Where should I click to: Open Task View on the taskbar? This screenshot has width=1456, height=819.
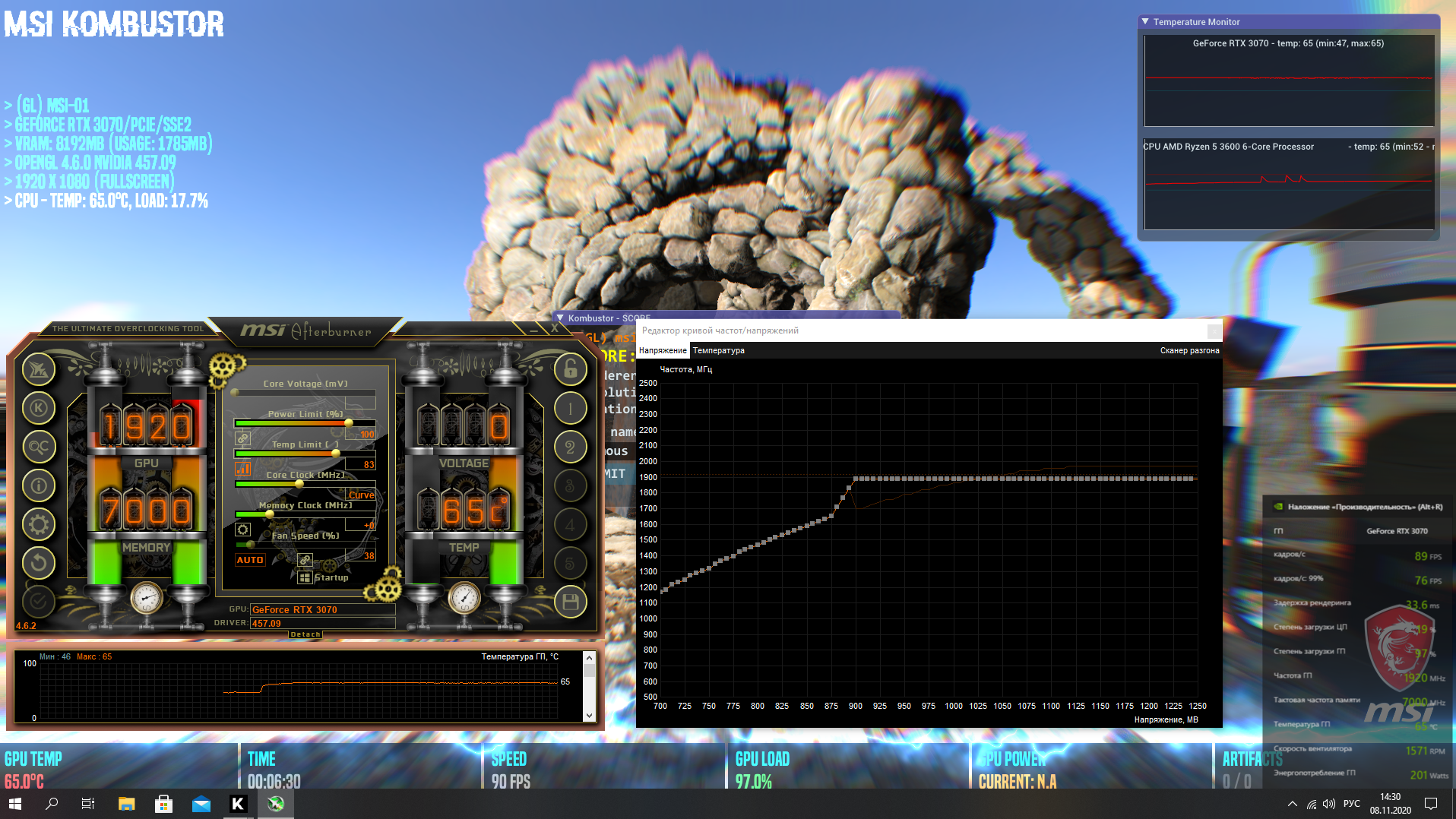[x=88, y=804]
